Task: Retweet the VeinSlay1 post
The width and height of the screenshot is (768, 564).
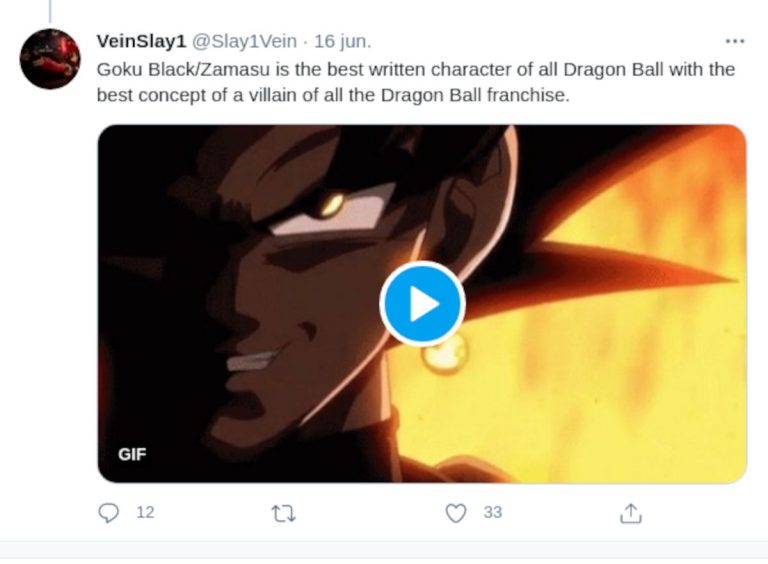Action: pos(283,513)
